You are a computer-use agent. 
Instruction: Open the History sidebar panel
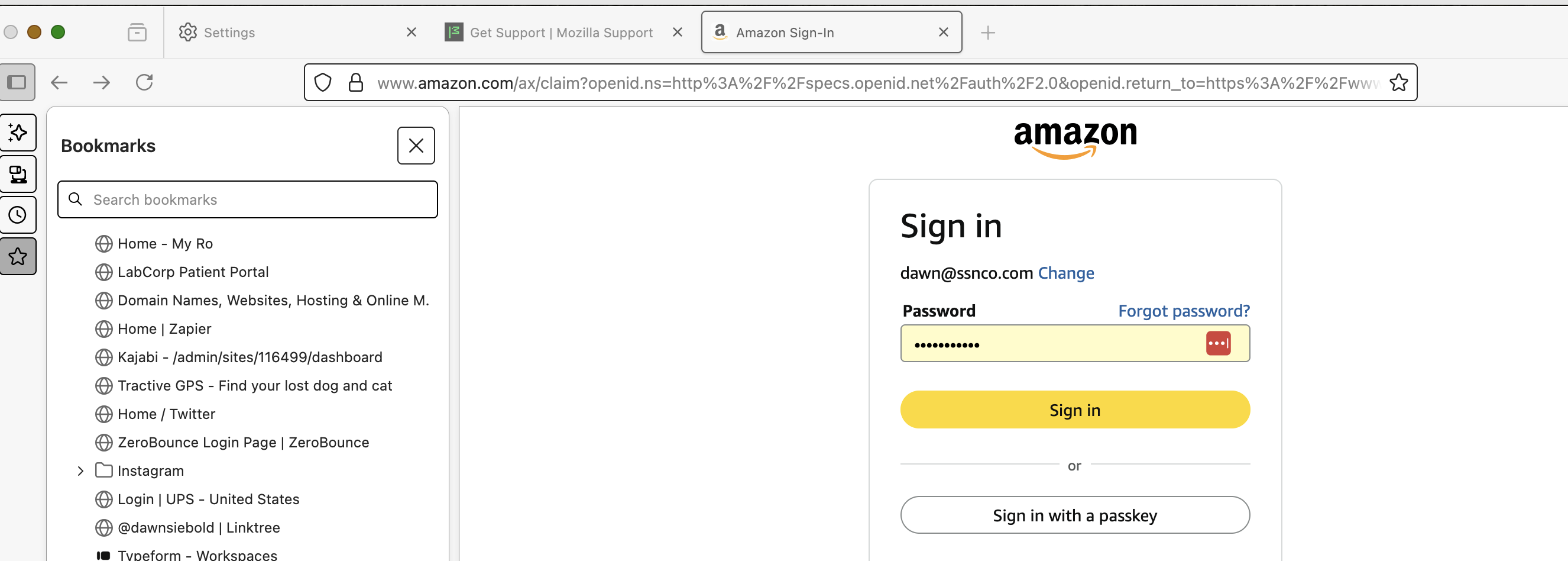tap(18, 215)
